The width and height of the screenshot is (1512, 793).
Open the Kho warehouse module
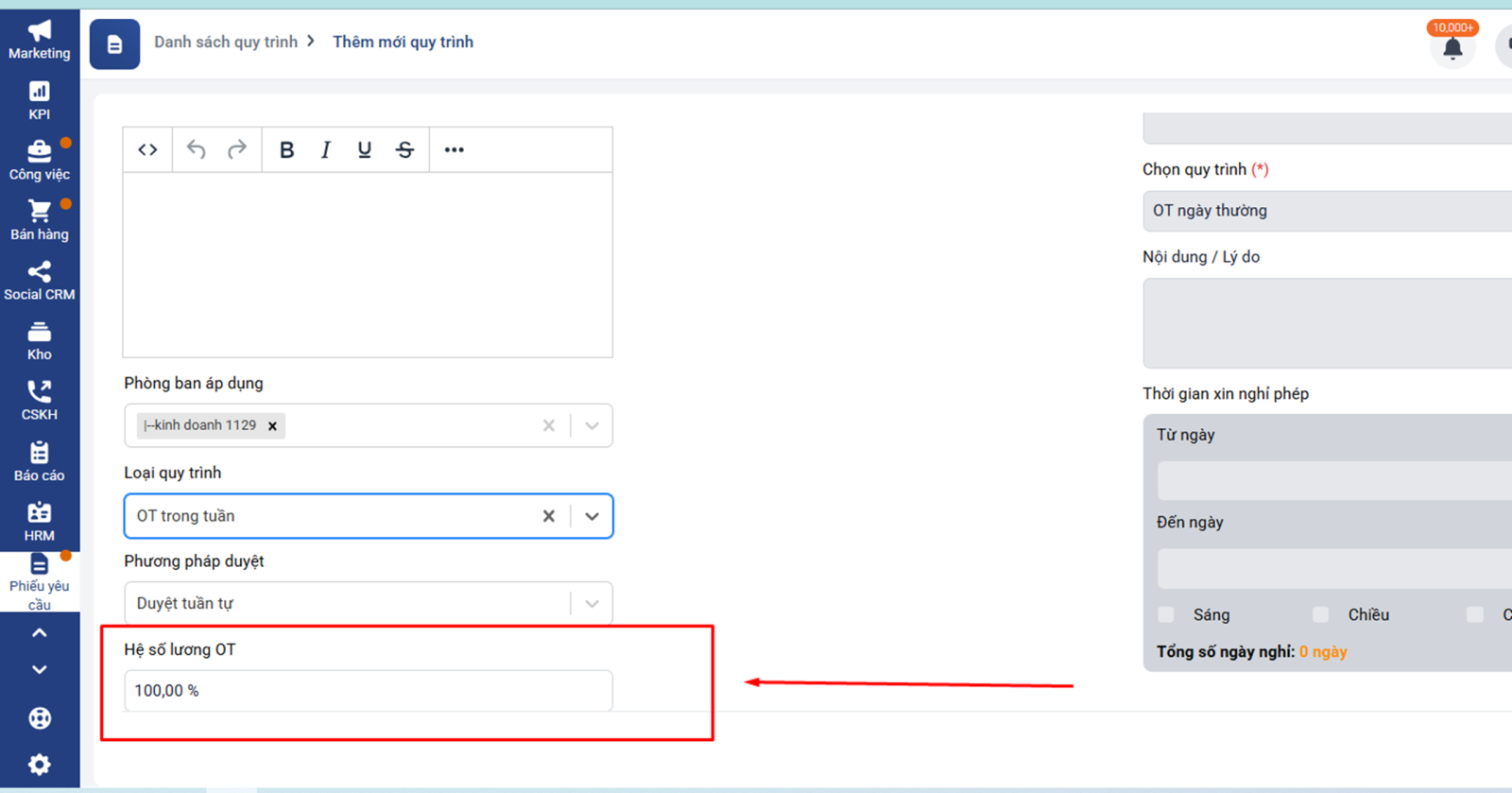(x=39, y=341)
